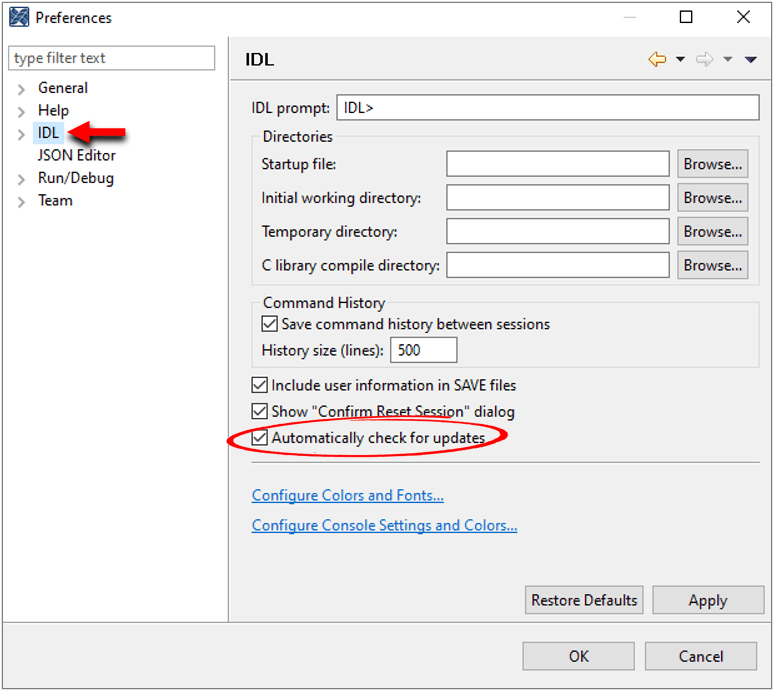Browse for the Temporary directory
This screenshot has height=695, width=778.
point(713,231)
